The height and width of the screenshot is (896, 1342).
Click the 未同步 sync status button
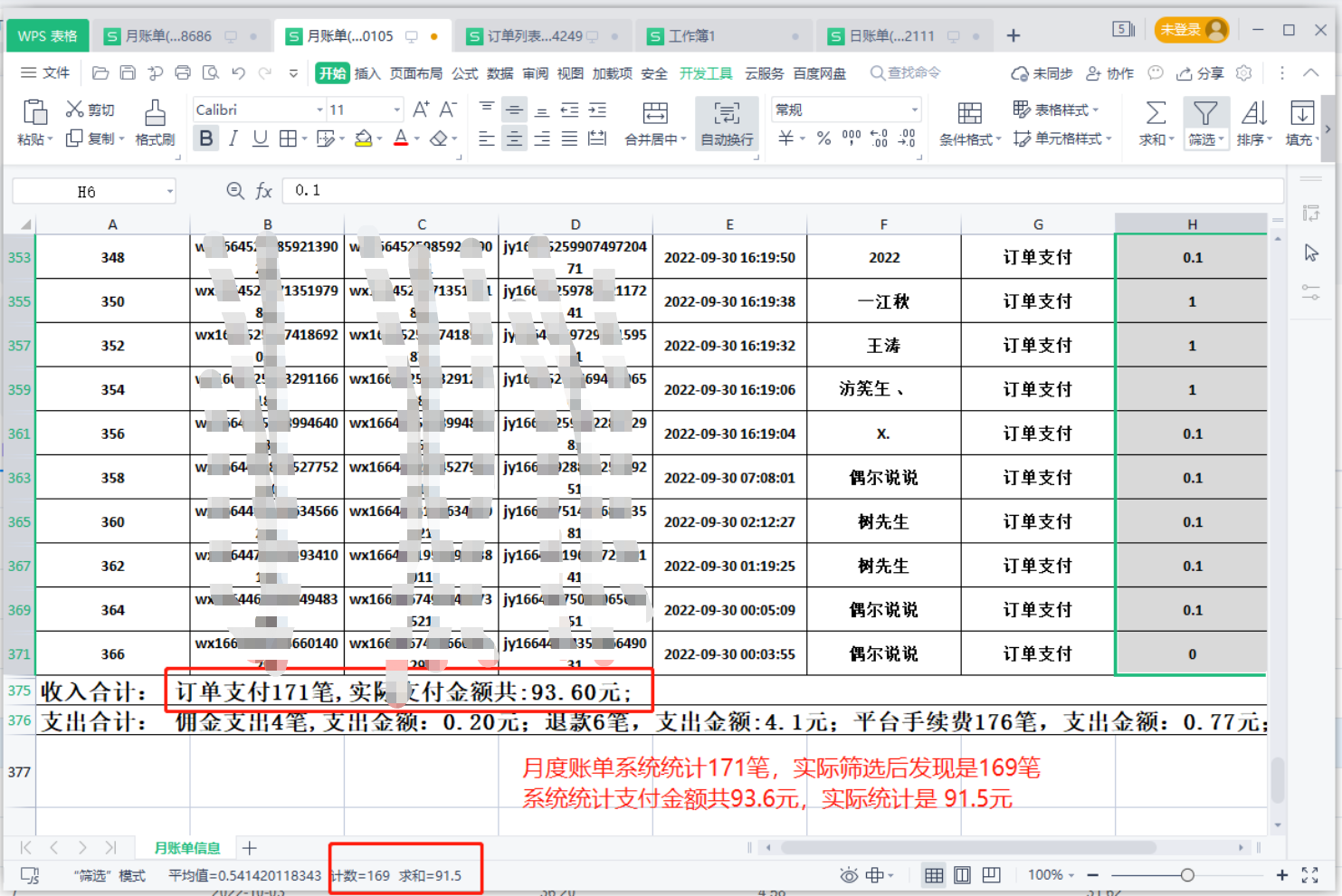tap(1042, 73)
